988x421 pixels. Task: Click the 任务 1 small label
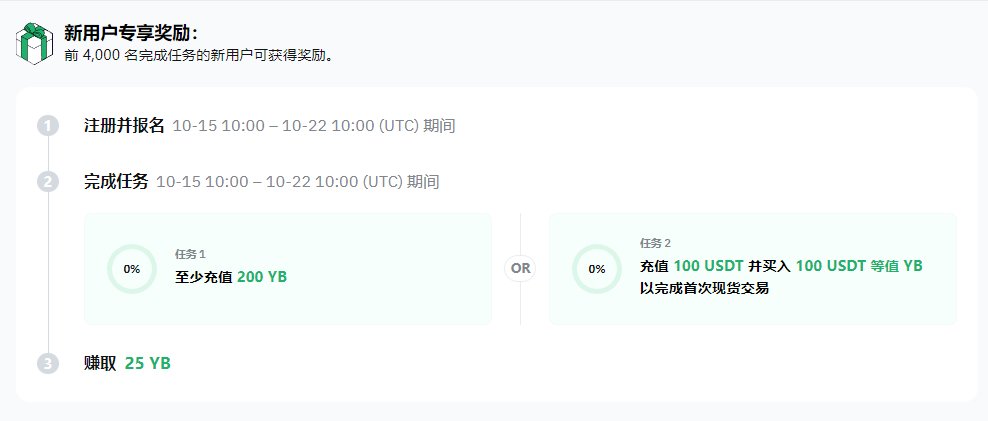pos(190,255)
